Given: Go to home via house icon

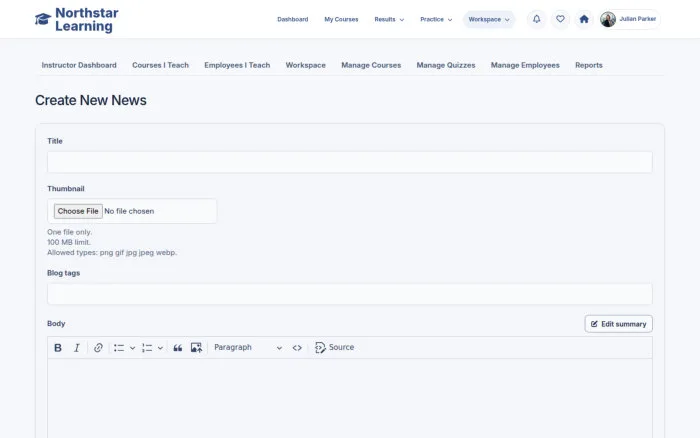Looking at the screenshot, I should [584, 19].
